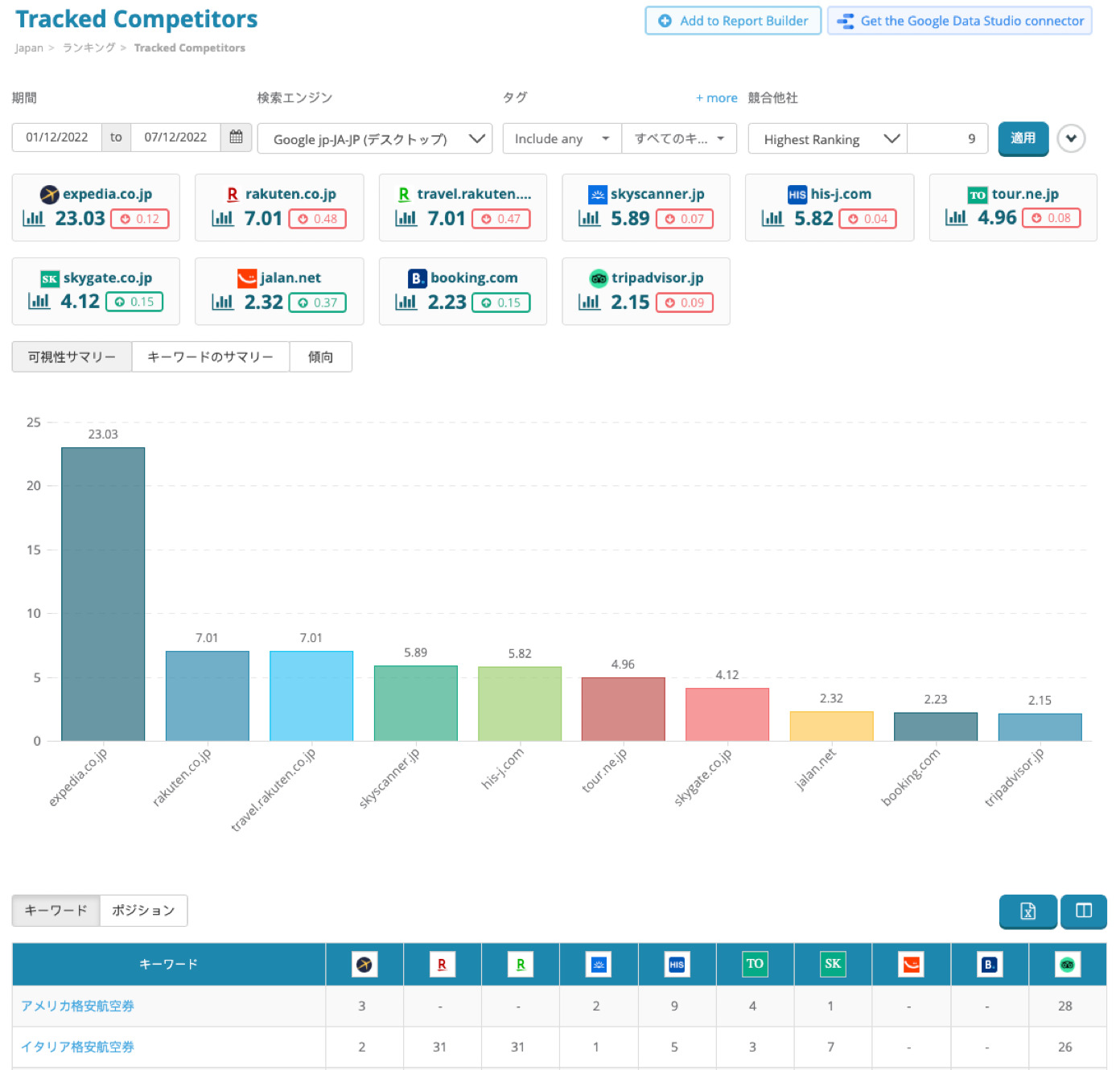Click the his-j.com card chart icon
This screenshot has width=1120, height=1070.
point(773,218)
